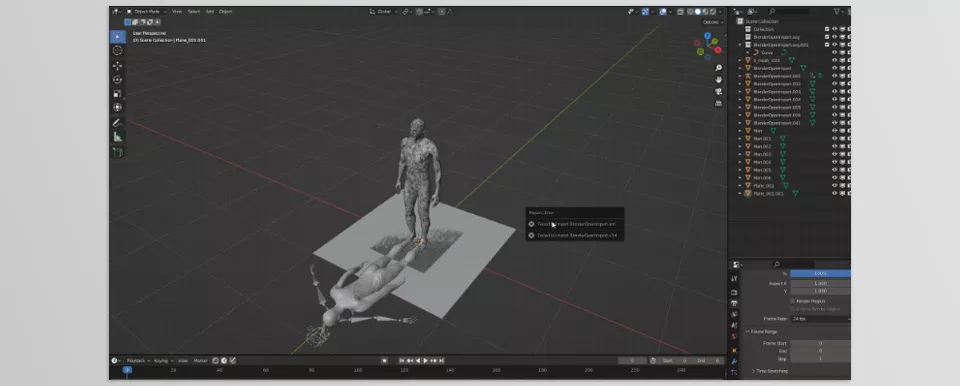Viewport: 960px width, 386px height.
Task: Toggle visibility of 3_mesh_.001
Action: (x=834, y=61)
